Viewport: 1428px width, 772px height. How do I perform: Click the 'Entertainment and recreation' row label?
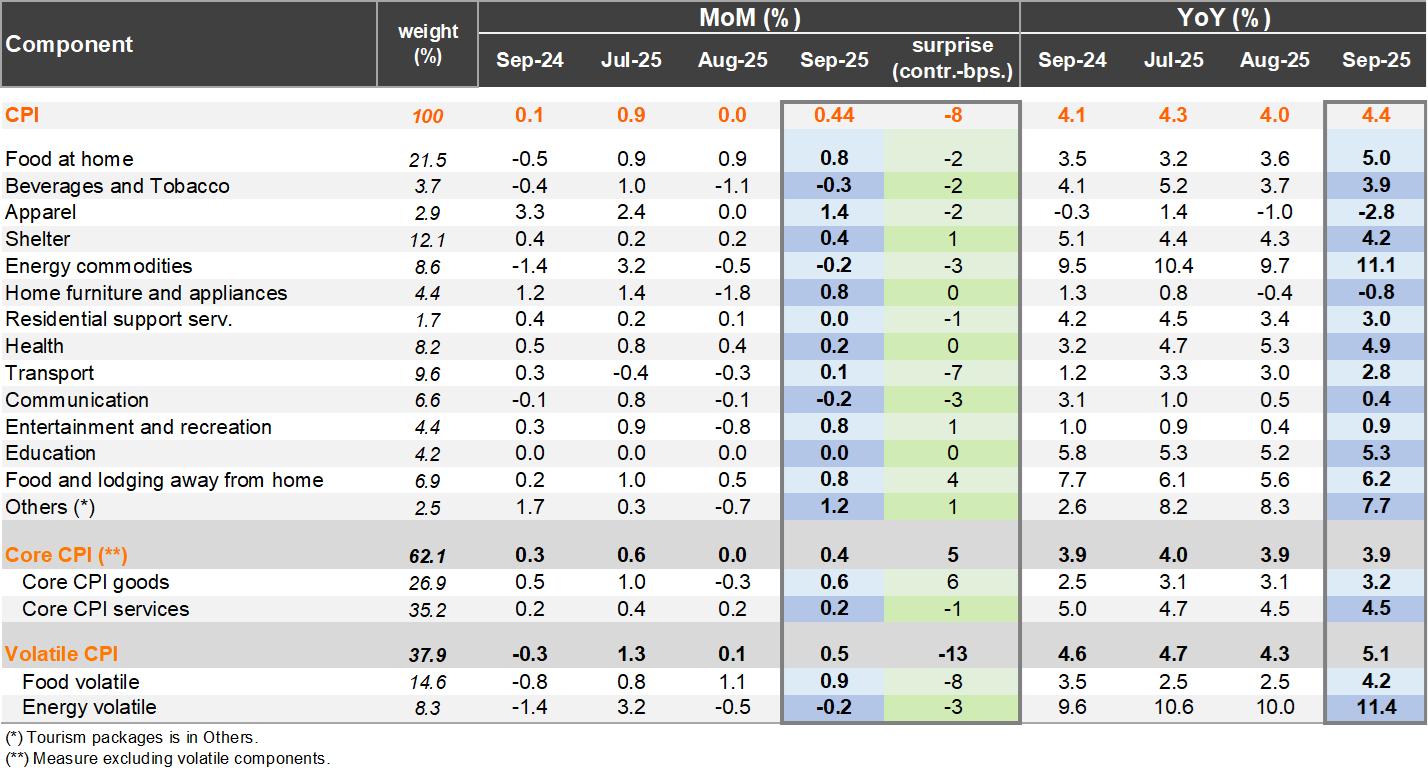click(138, 427)
